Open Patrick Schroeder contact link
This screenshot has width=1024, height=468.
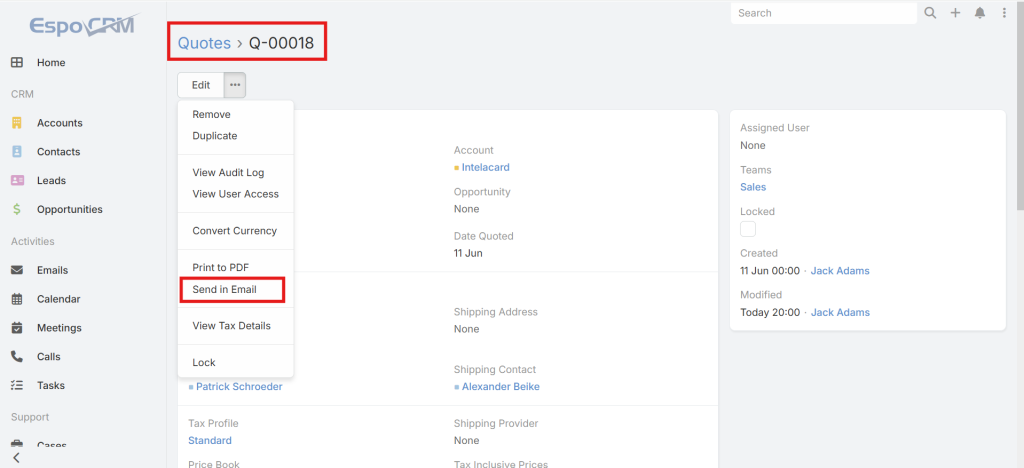click(239, 386)
